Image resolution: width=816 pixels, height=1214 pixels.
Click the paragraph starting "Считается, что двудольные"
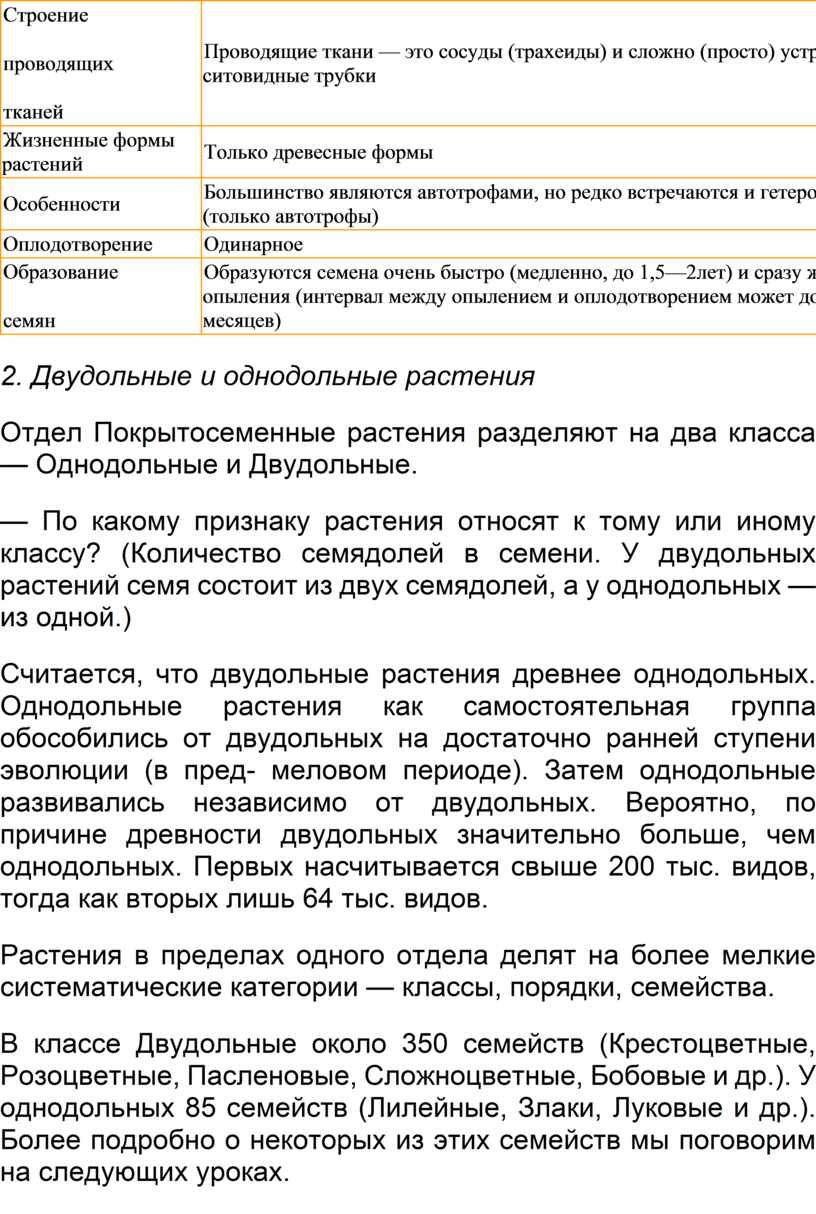tap(408, 676)
